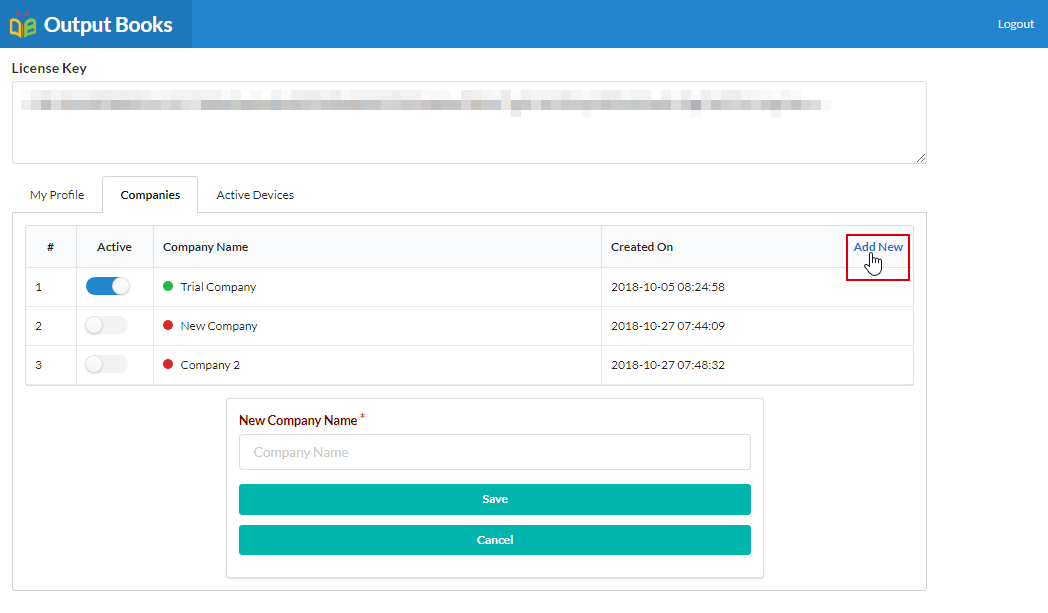Enable the Company 2 active switch
The height and width of the screenshot is (613, 1048).
106,364
